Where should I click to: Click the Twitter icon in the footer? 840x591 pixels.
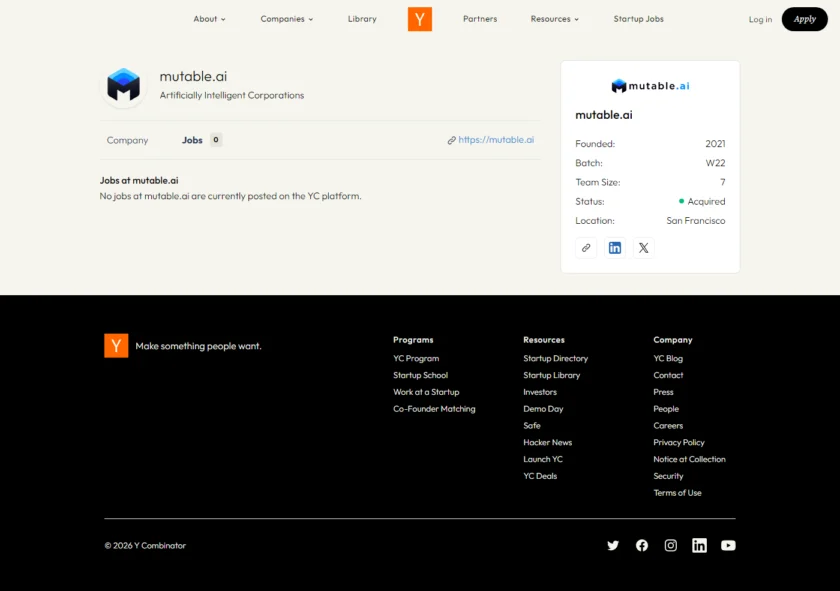click(613, 545)
